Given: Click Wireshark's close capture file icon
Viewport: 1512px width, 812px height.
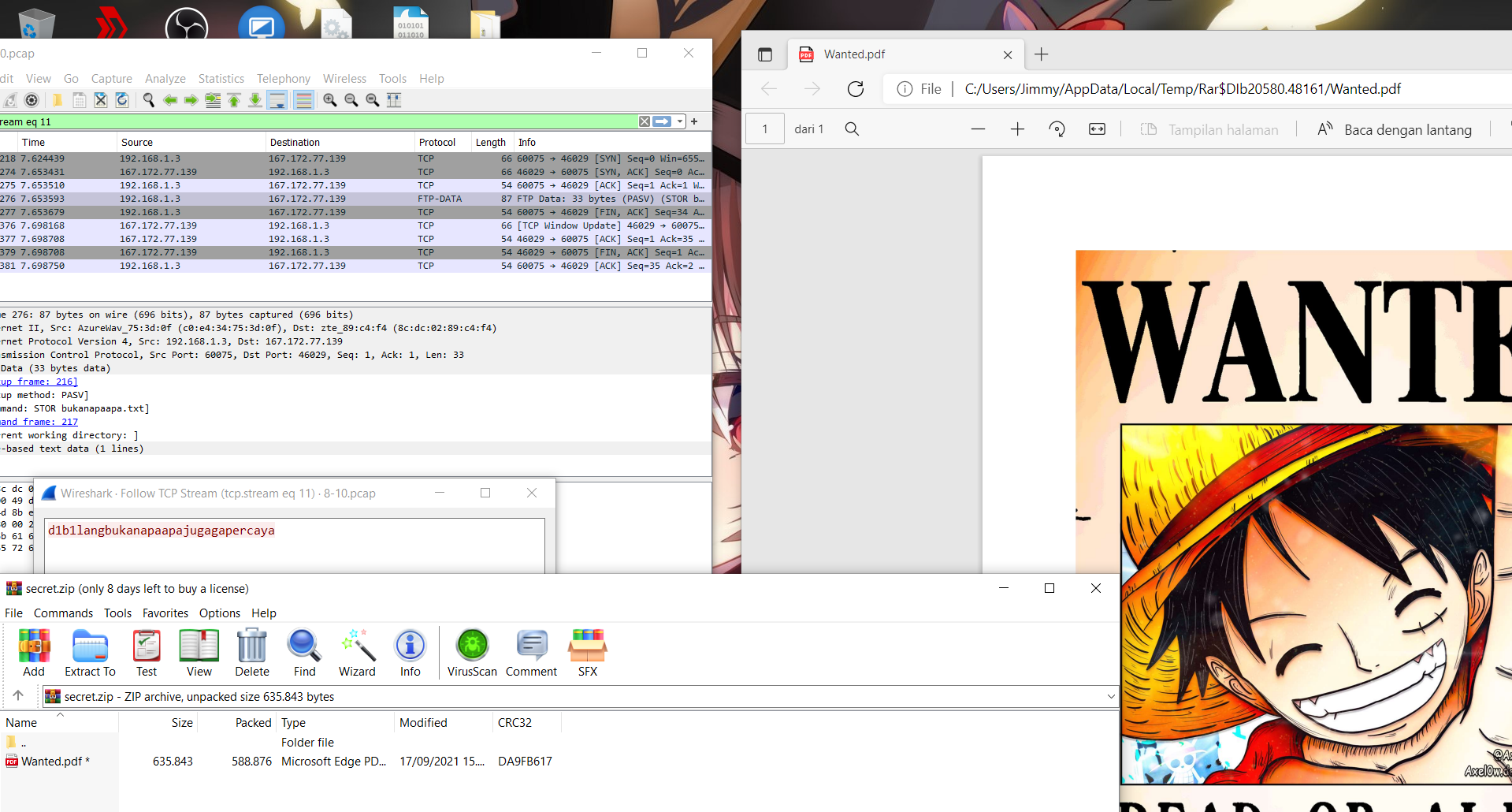Looking at the screenshot, I should point(101,100).
